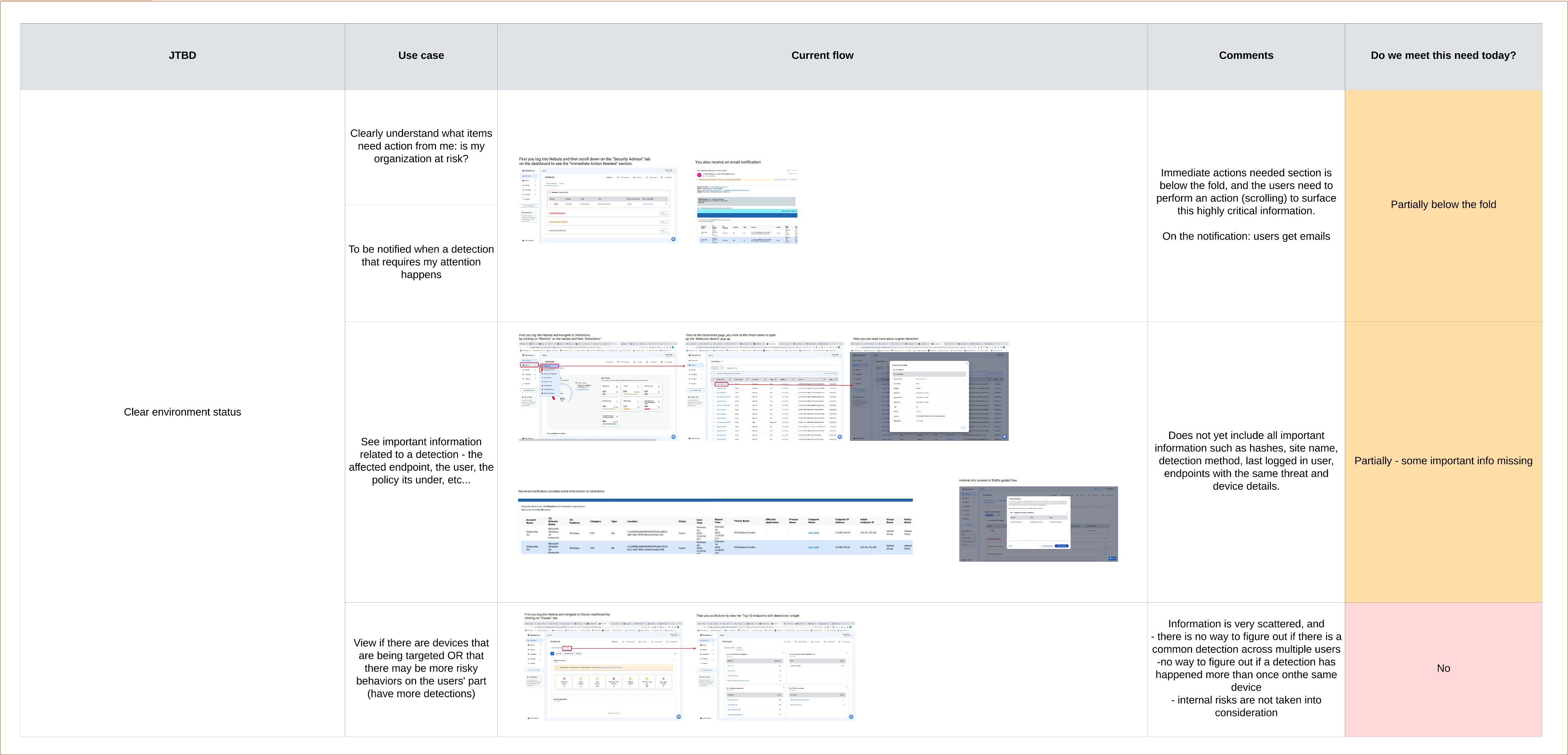This screenshot has width=1568, height=755.
Task: Select the pink 'No' status cell
Action: tap(1442, 668)
